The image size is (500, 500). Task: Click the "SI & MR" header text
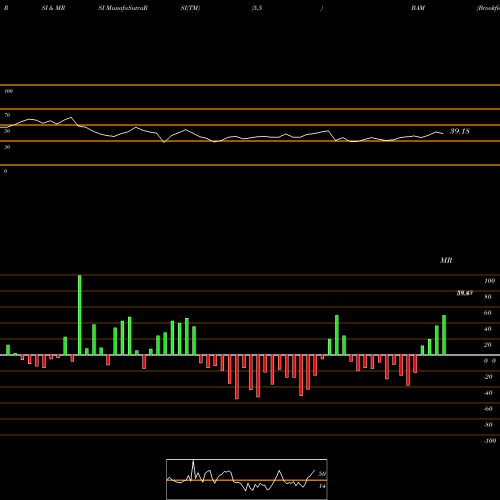(53, 8)
